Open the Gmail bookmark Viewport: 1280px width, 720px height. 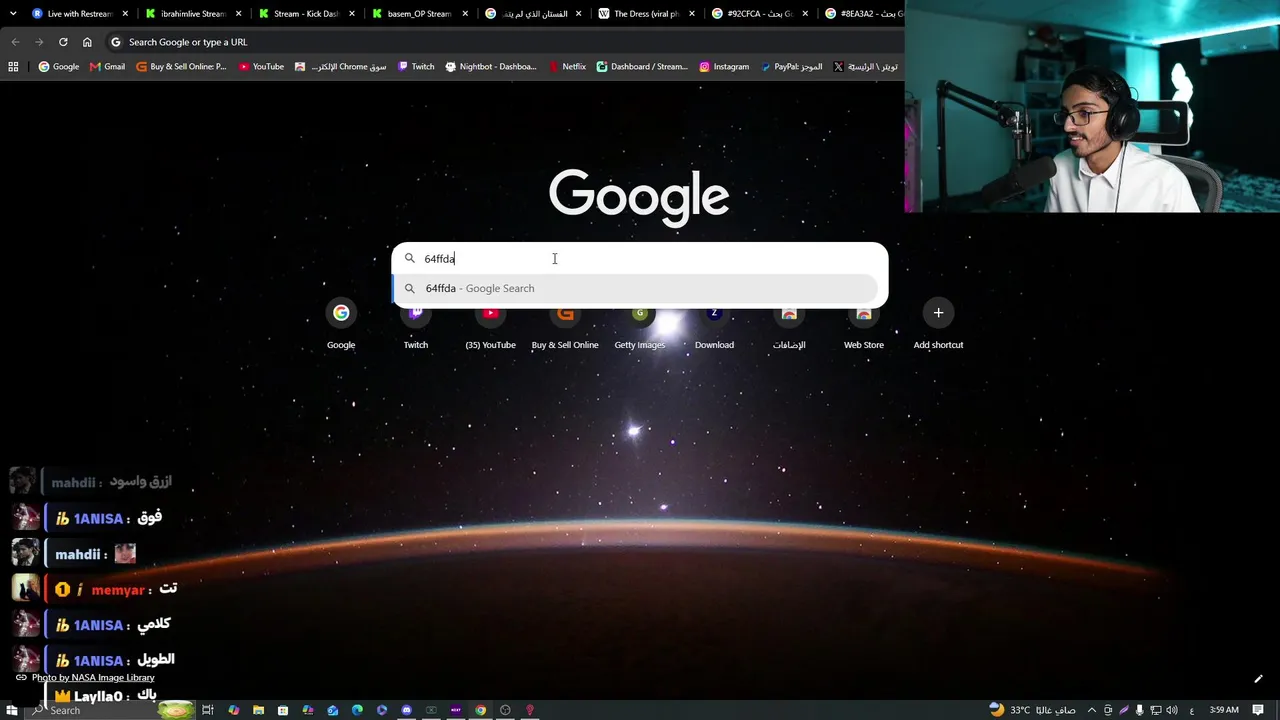(107, 67)
